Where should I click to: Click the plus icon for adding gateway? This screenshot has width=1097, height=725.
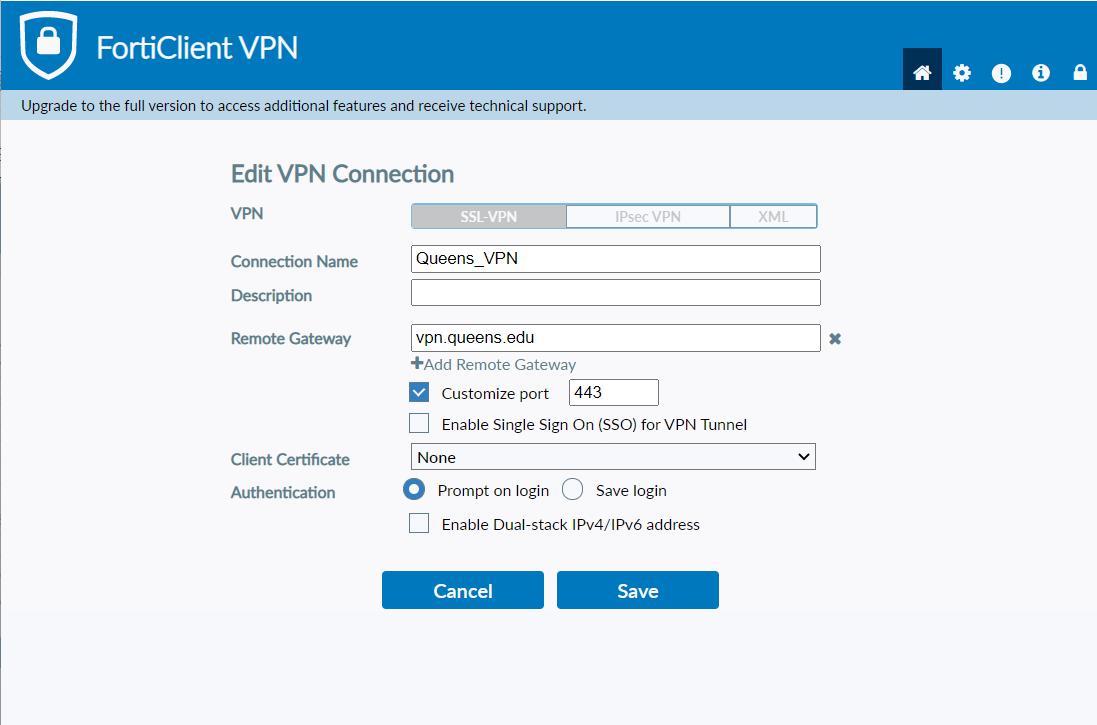coord(416,363)
